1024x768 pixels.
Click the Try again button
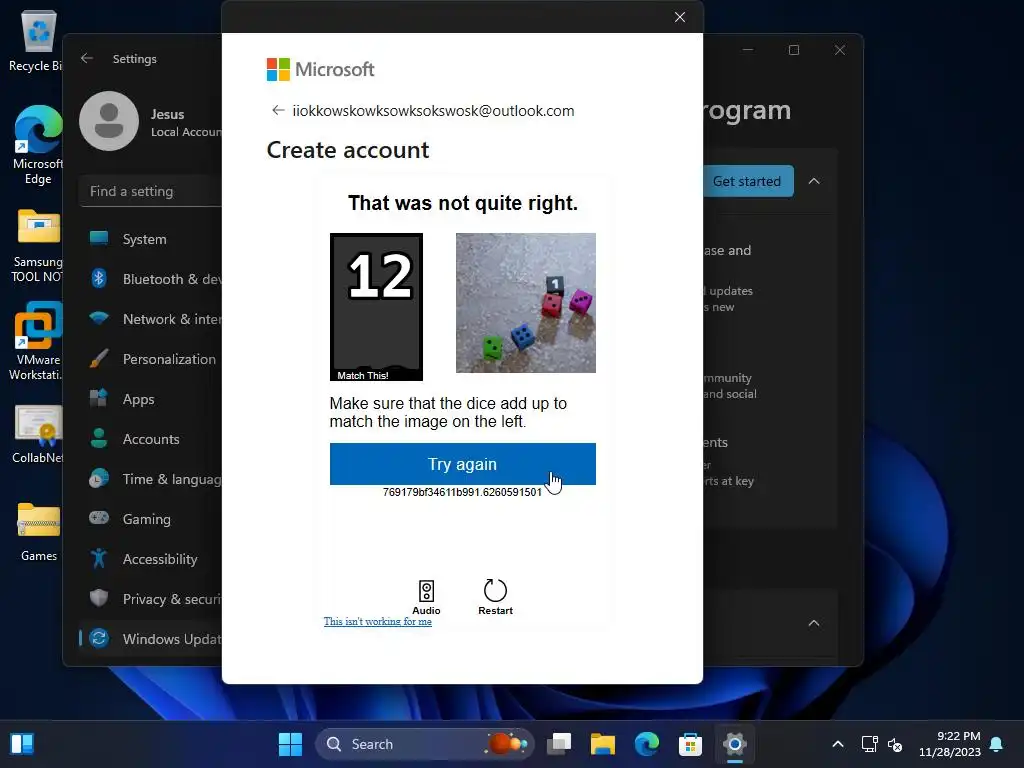(462, 464)
